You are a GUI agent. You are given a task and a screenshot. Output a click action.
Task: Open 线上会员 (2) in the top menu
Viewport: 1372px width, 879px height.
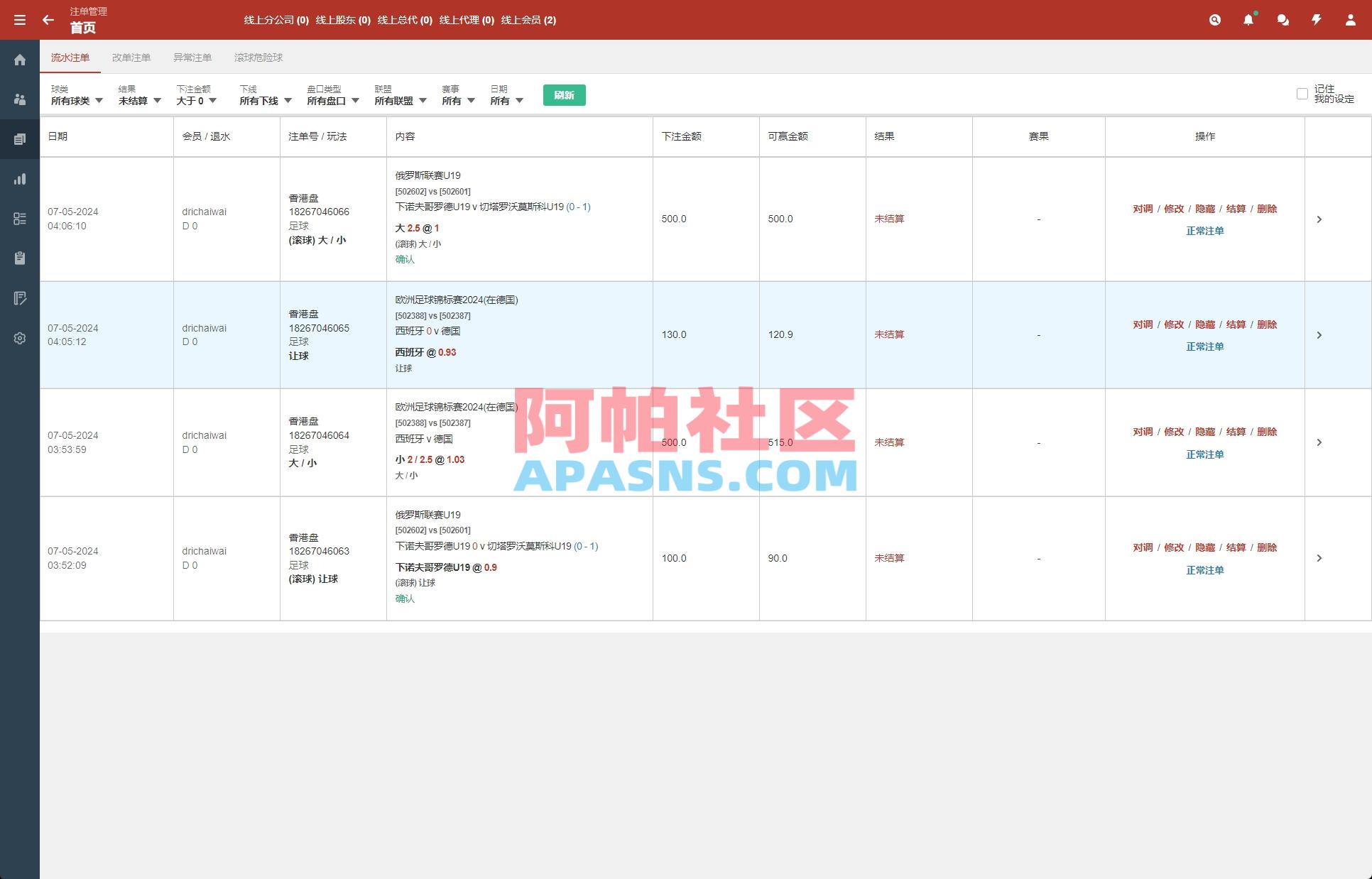coord(527,20)
